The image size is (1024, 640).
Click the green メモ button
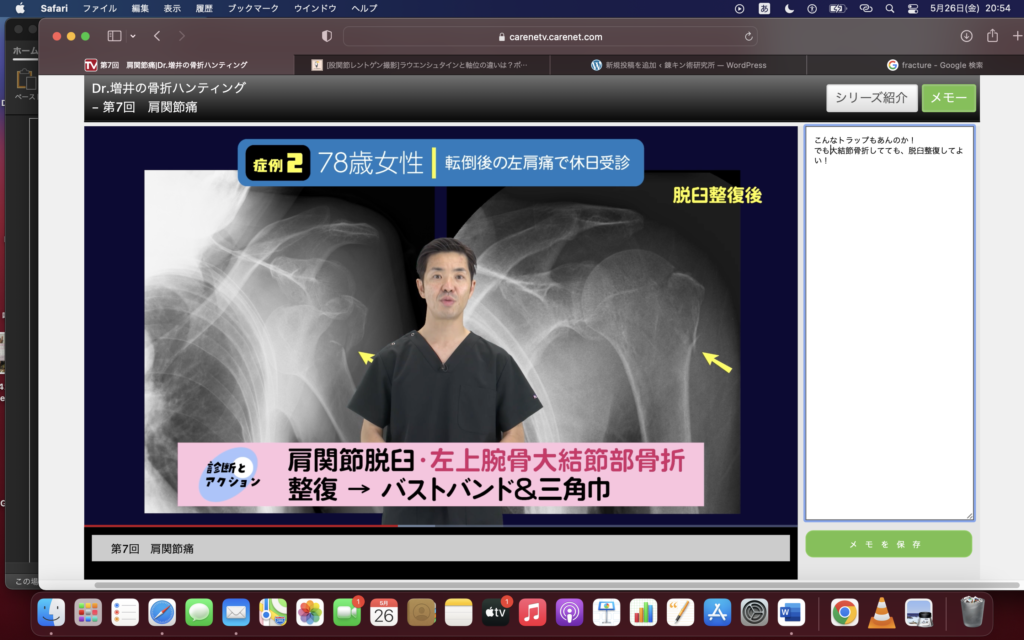(x=948, y=98)
